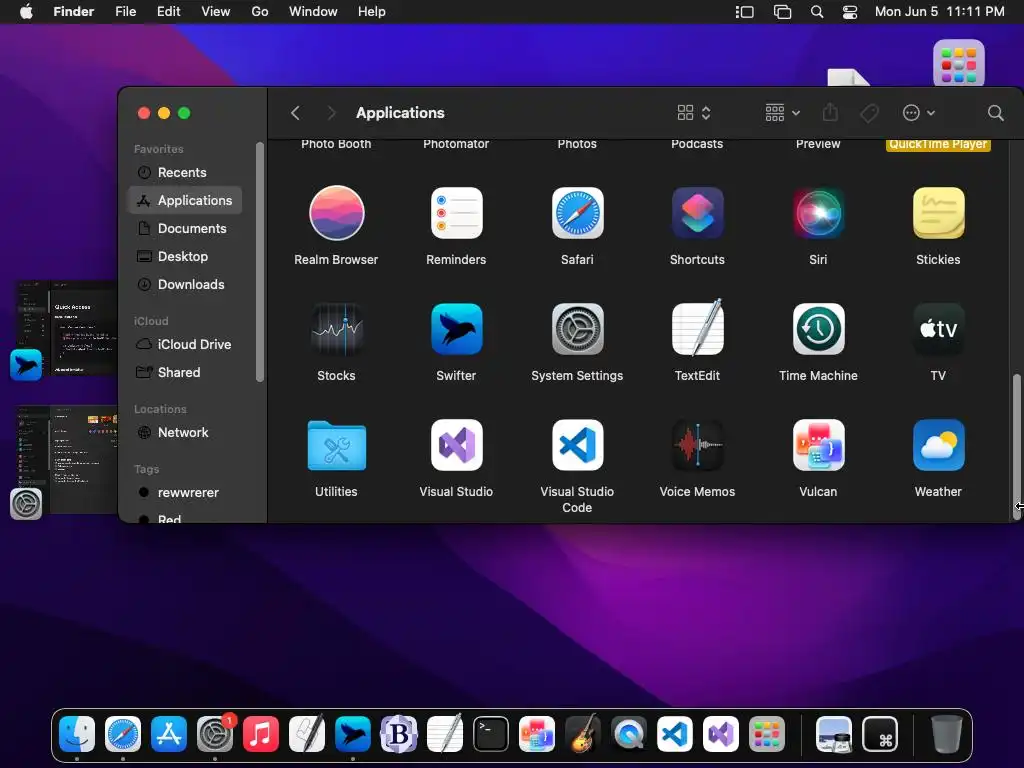Open the App Store from the Dock
The height and width of the screenshot is (768, 1024).
(x=169, y=734)
